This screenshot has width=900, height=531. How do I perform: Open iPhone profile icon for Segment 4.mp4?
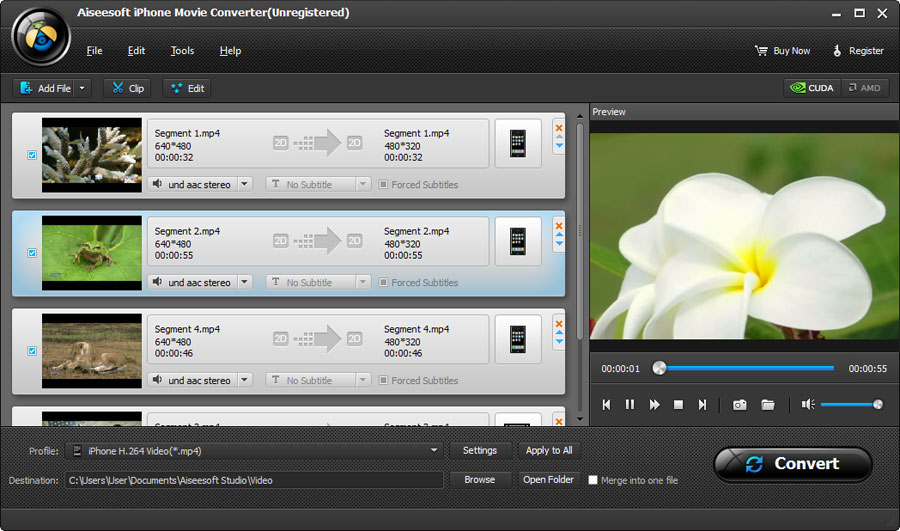pyautogui.click(x=518, y=339)
